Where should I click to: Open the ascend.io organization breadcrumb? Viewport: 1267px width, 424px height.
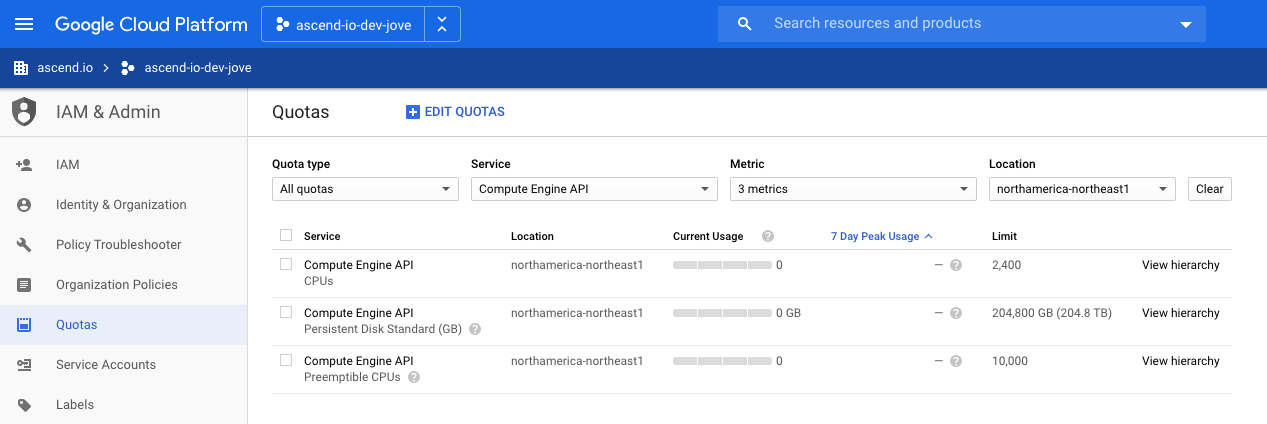pos(65,68)
